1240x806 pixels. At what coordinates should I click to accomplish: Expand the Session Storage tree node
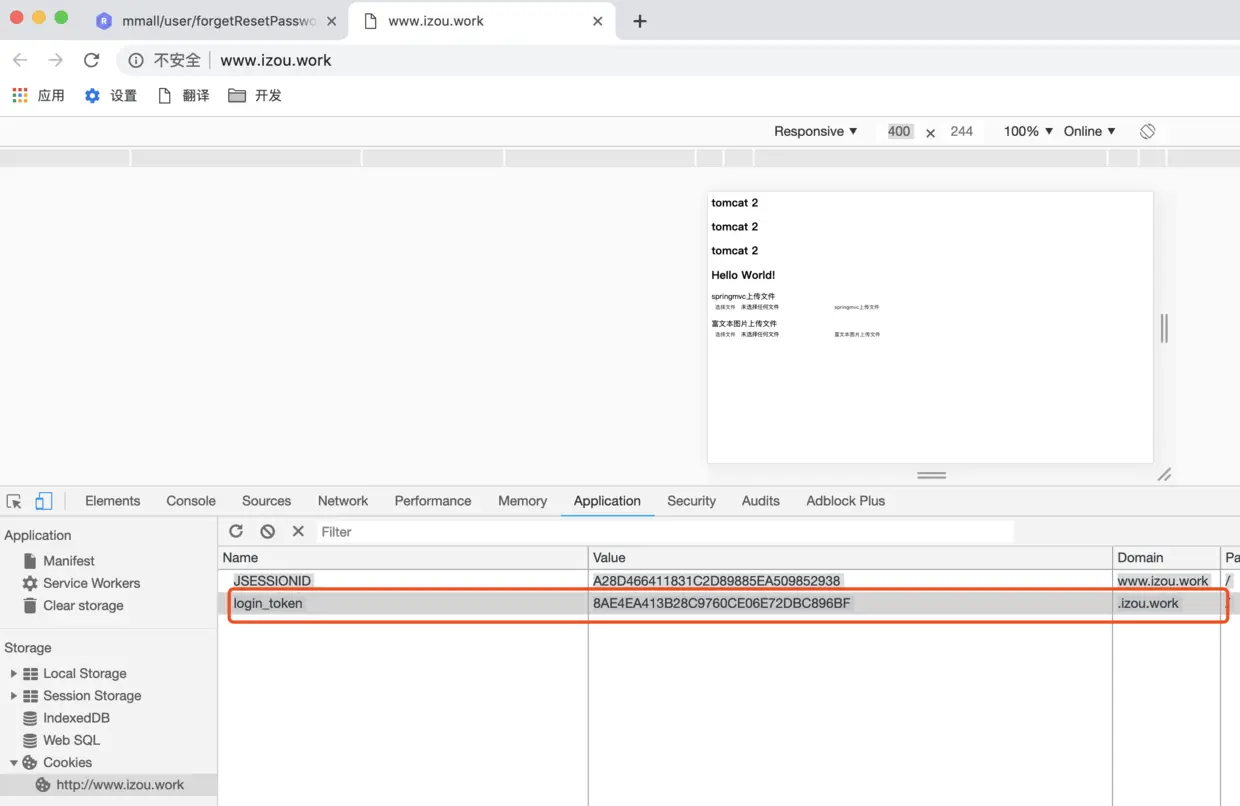point(14,695)
